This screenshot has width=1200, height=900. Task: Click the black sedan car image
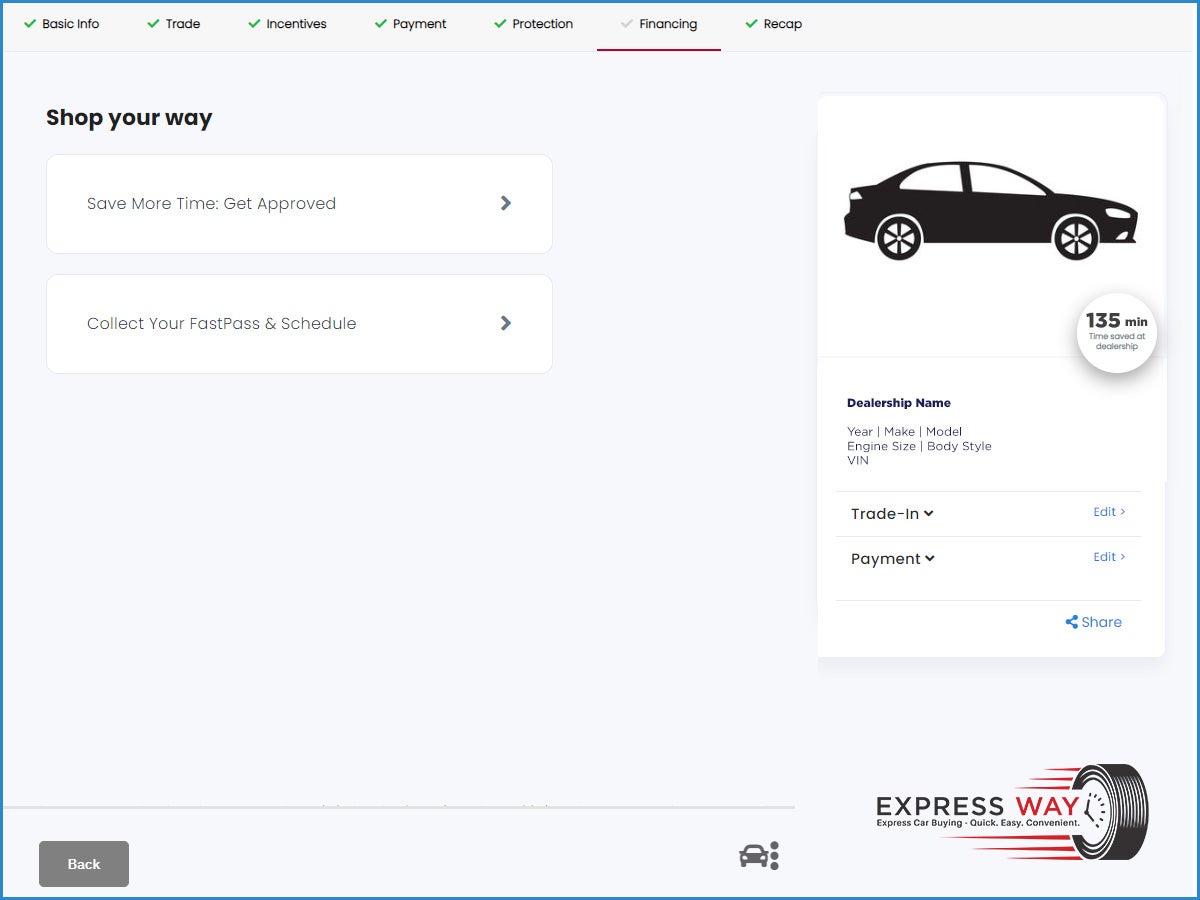(990, 211)
